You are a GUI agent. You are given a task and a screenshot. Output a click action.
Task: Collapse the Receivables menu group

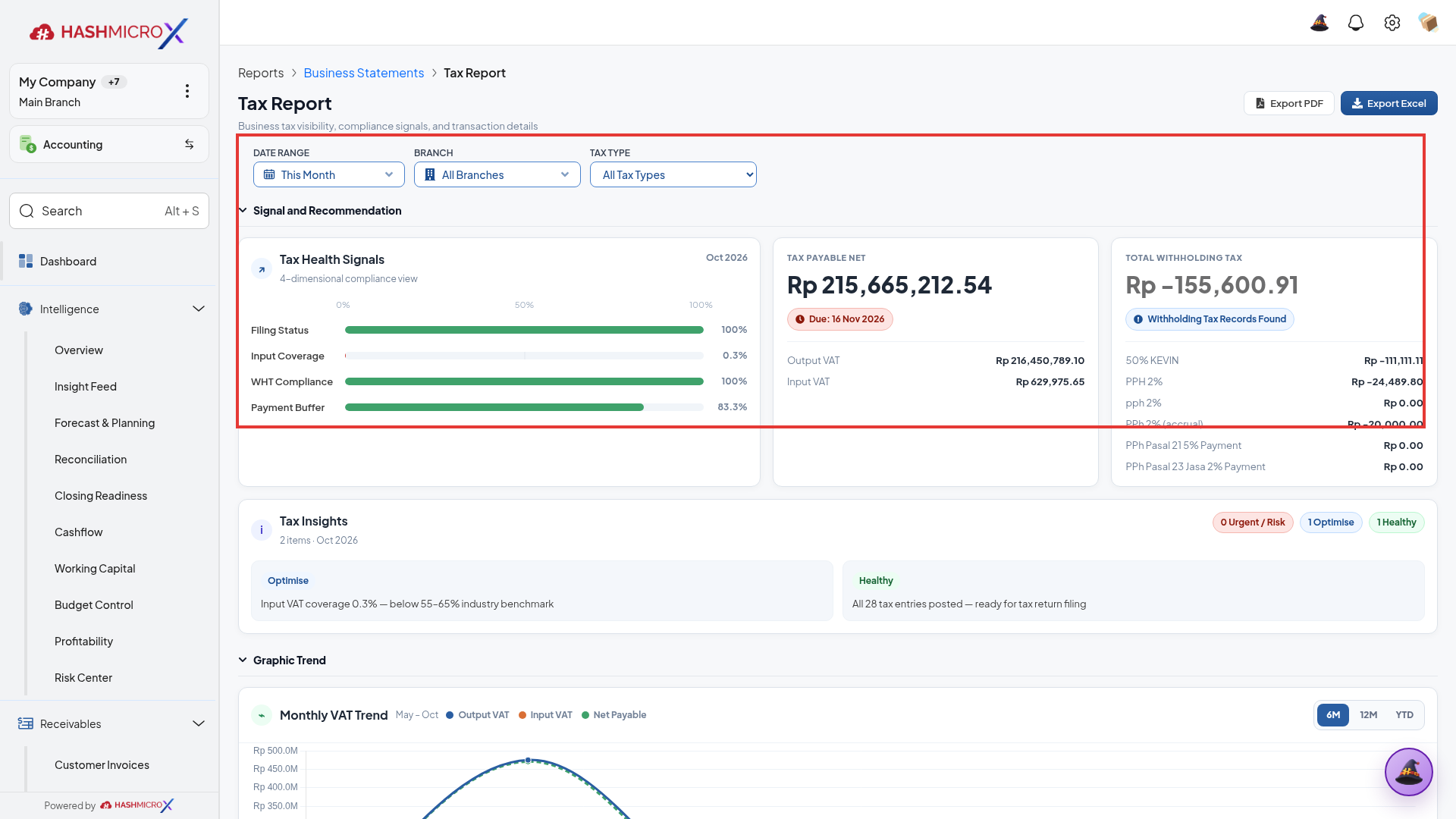coord(199,723)
